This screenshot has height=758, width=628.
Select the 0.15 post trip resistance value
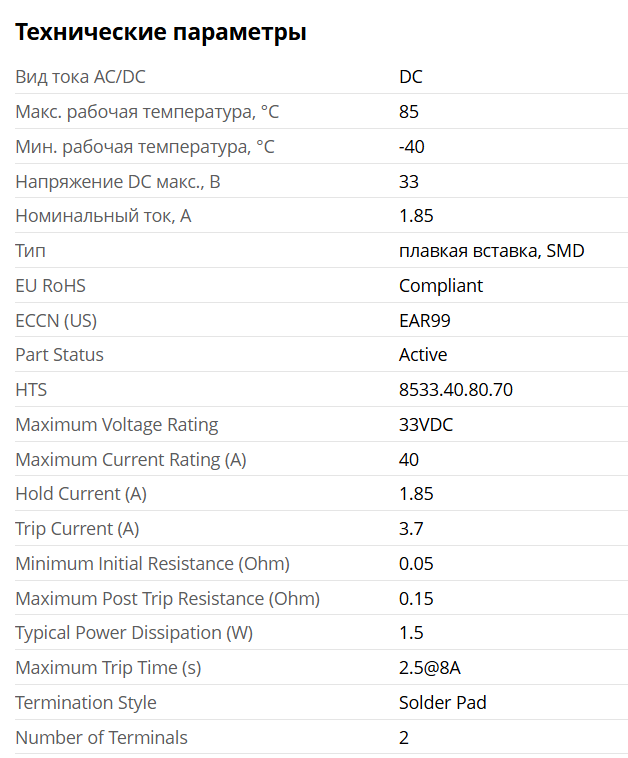pos(416,599)
